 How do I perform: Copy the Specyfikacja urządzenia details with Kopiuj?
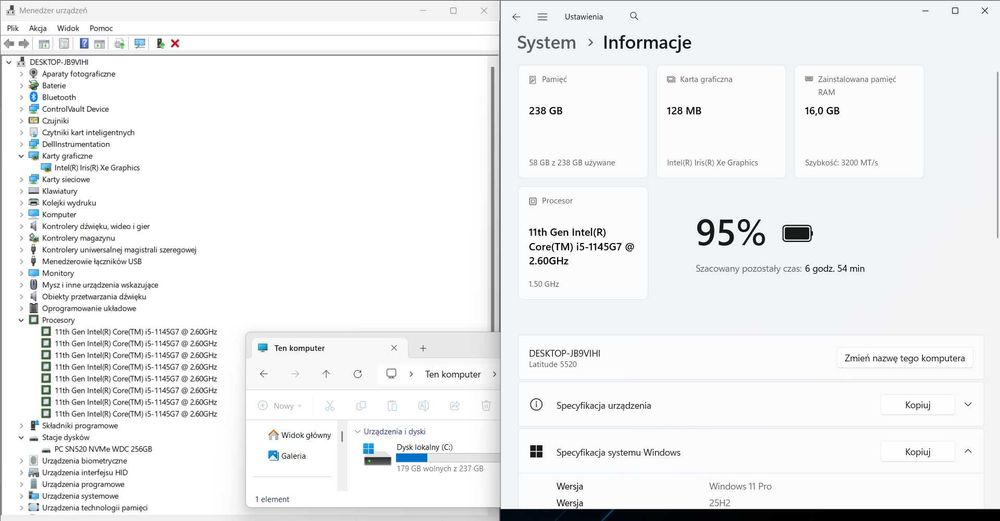coord(917,405)
